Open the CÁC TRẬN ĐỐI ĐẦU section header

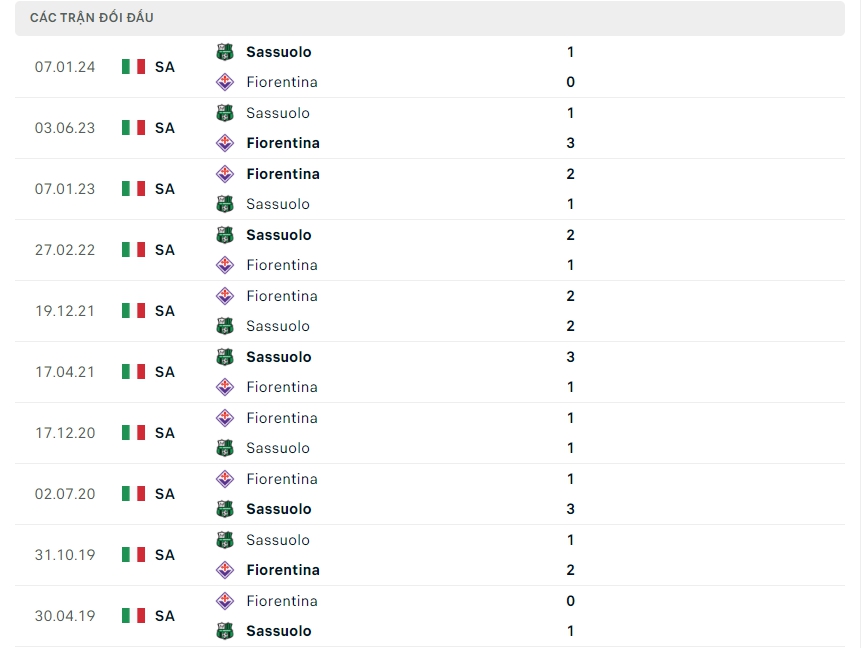pyautogui.click(x=92, y=18)
